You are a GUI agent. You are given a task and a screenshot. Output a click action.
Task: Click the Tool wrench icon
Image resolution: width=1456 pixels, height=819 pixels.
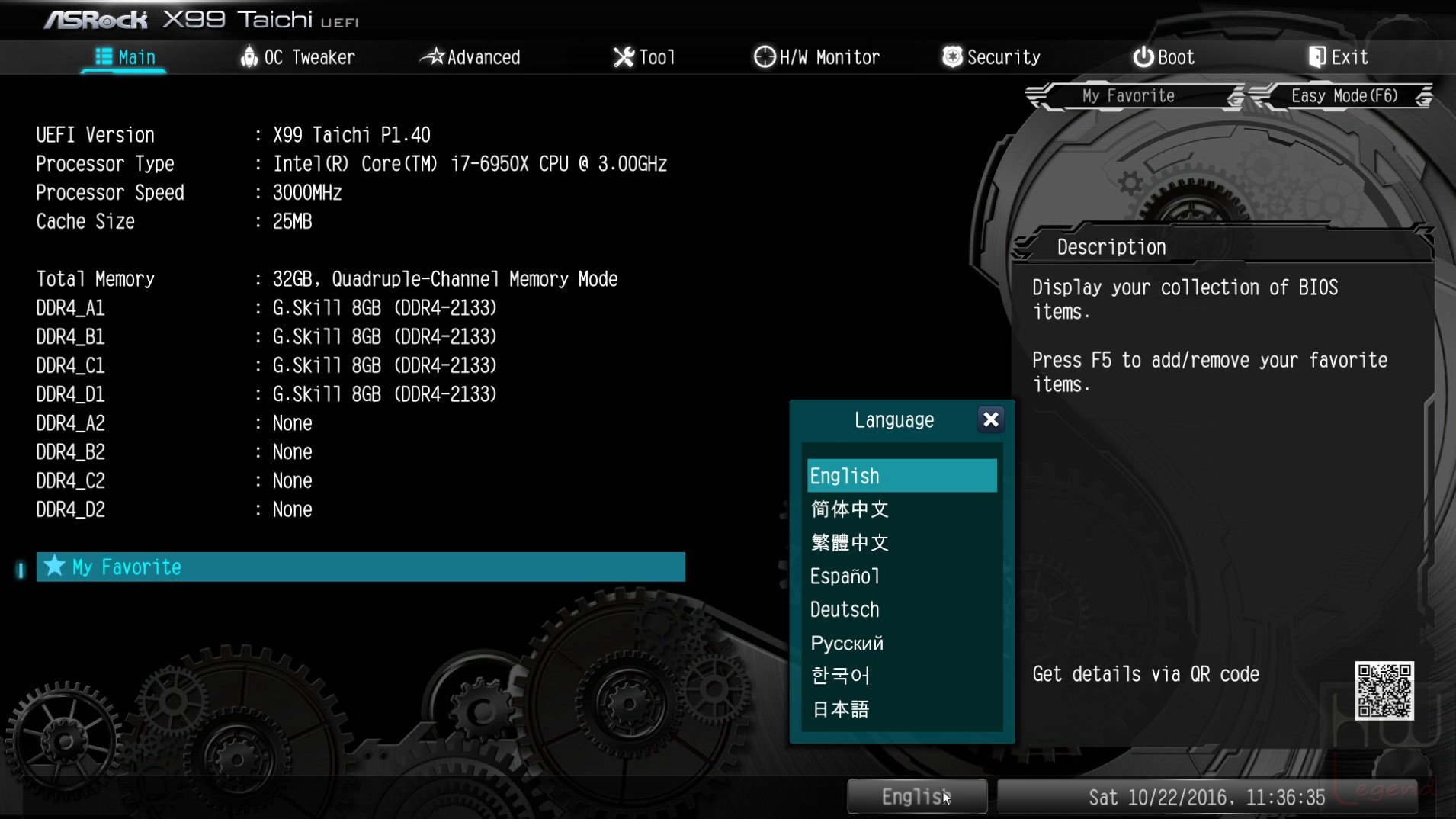coord(624,57)
